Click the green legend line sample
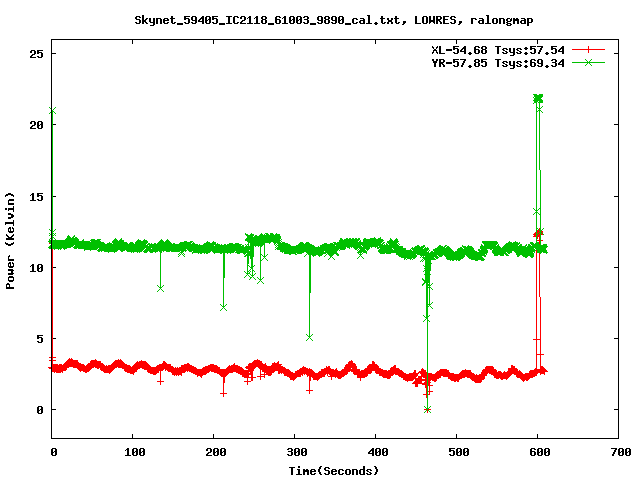Image resolution: width=640 pixels, height=480 pixels. (588, 62)
